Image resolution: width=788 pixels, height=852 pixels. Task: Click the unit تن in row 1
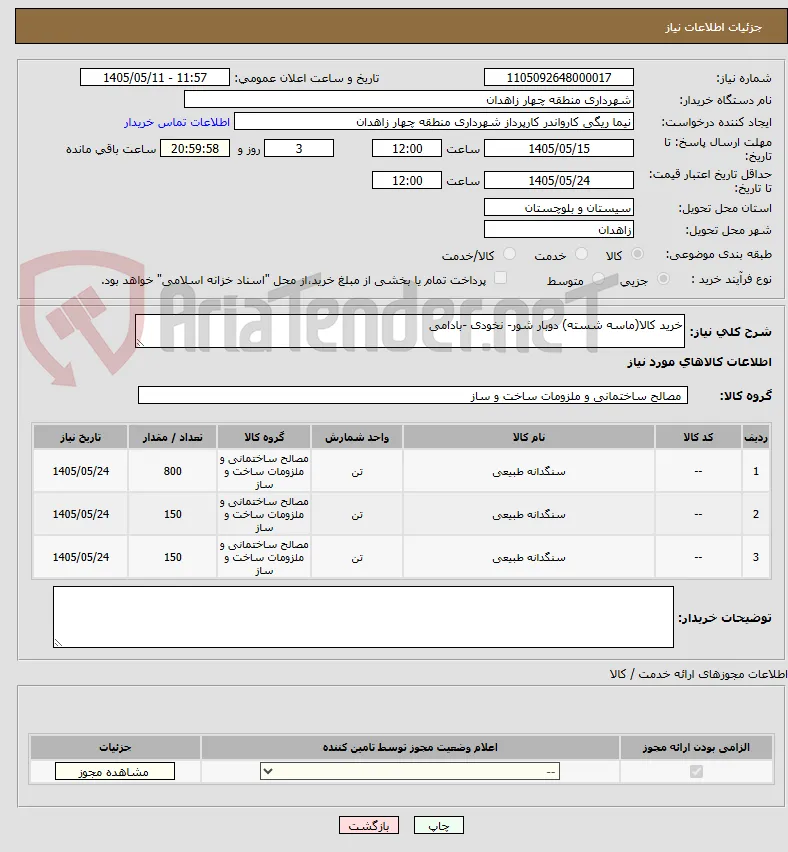pyautogui.click(x=357, y=472)
